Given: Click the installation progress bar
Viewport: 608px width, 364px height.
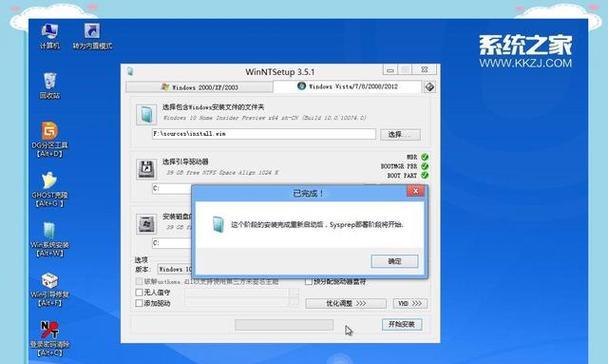Looking at the screenshot, I should point(284,325).
